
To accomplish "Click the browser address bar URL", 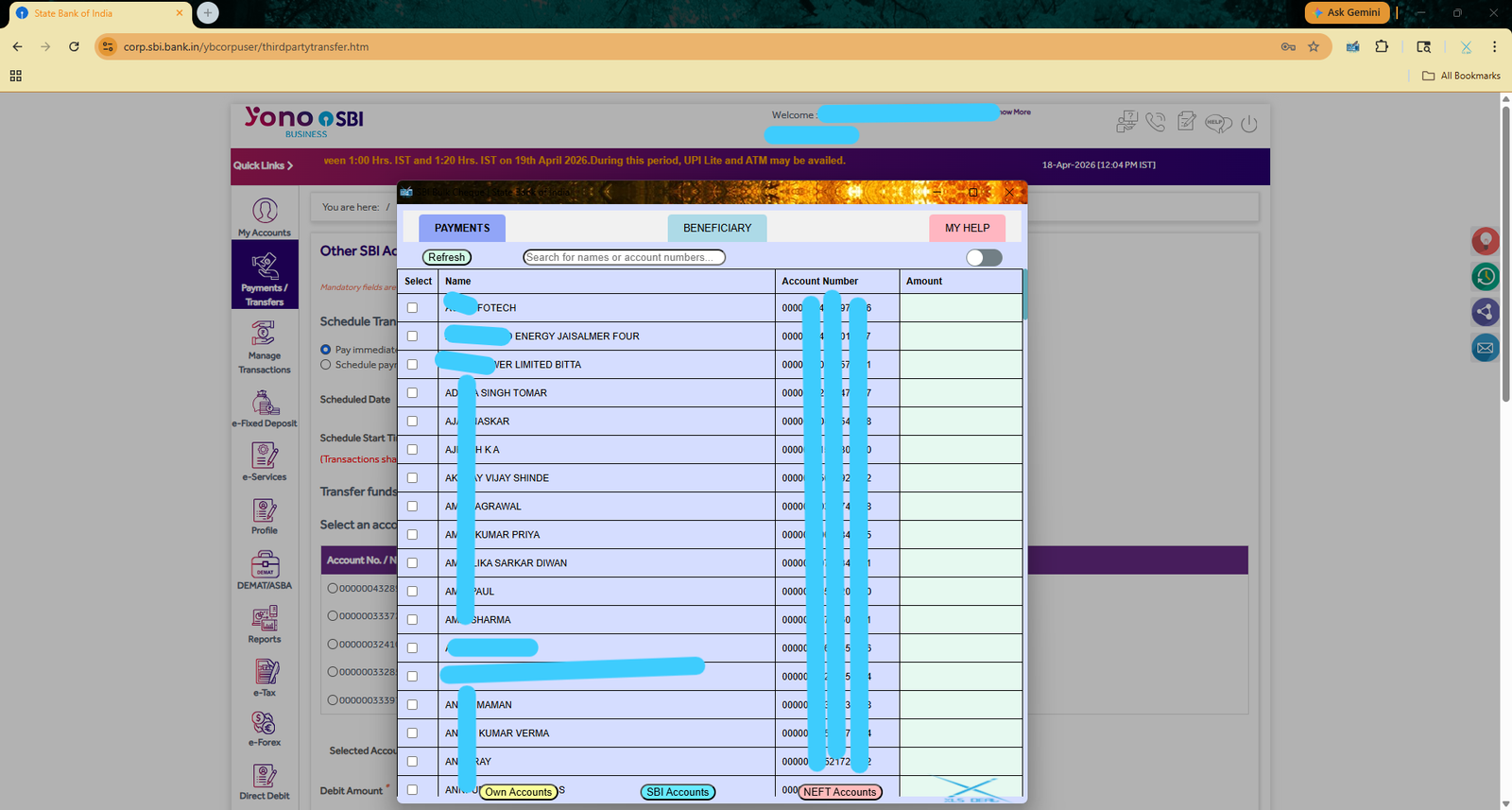I will click(246, 46).
